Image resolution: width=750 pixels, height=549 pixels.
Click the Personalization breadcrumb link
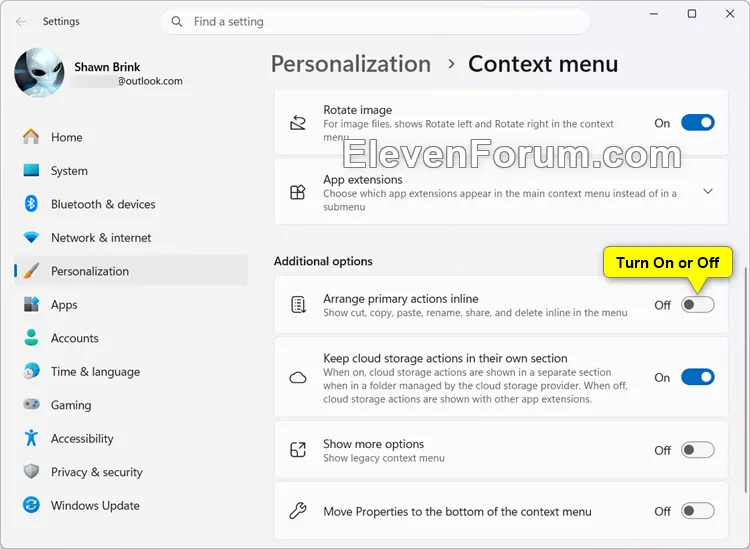coord(351,64)
